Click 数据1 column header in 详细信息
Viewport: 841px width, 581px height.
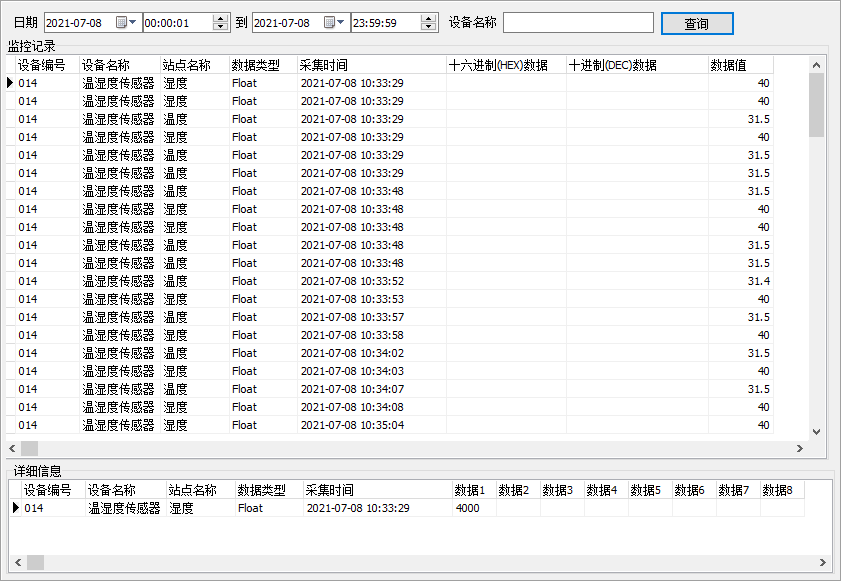tap(474, 490)
